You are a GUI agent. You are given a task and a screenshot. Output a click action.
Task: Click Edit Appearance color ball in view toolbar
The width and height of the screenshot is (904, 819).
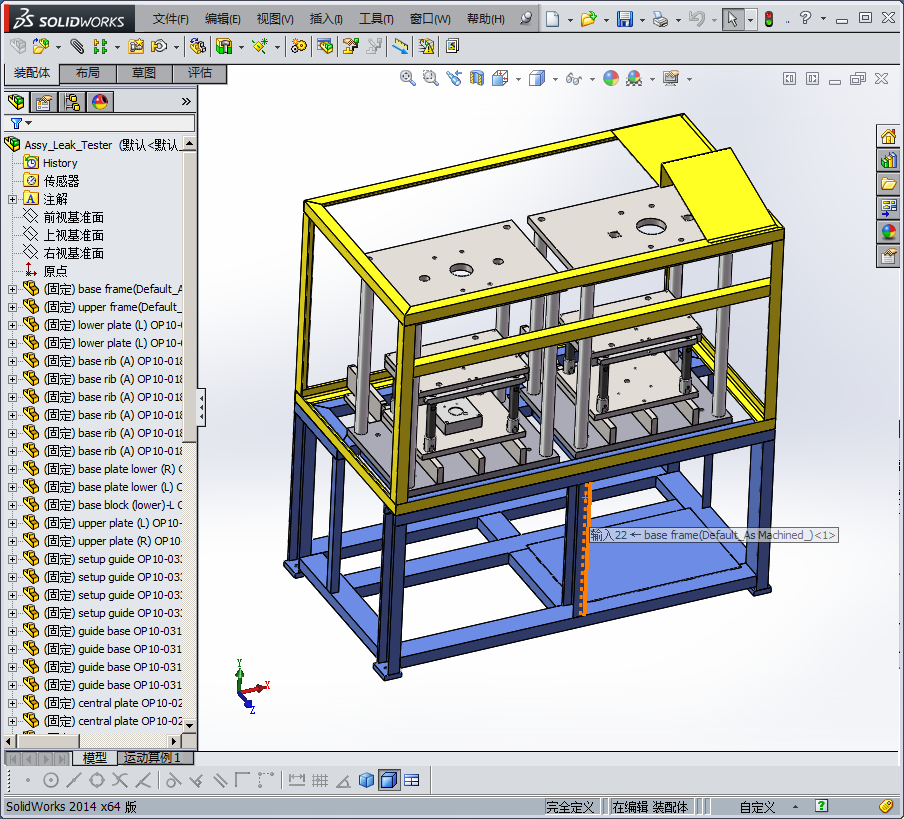pos(611,78)
